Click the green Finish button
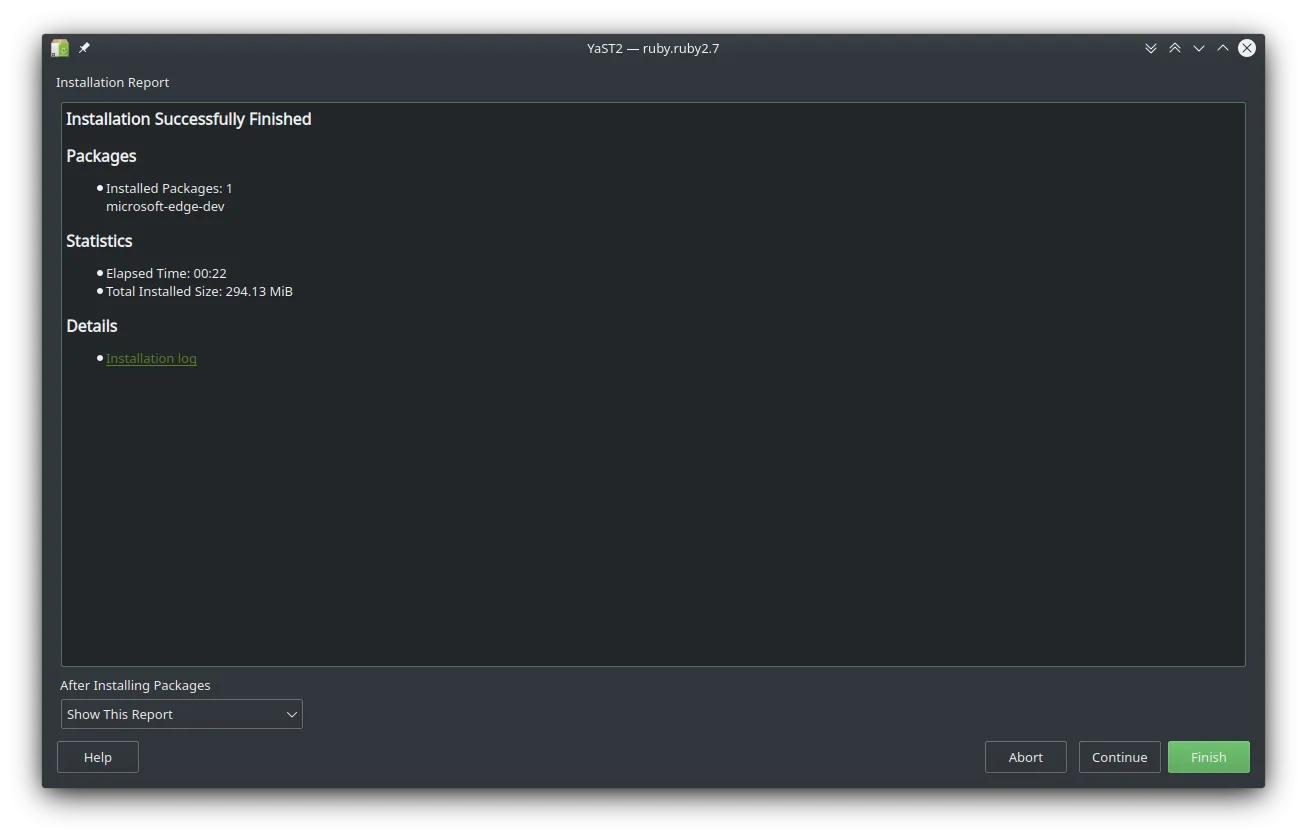The height and width of the screenshot is (838, 1307). (x=1208, y=757)
